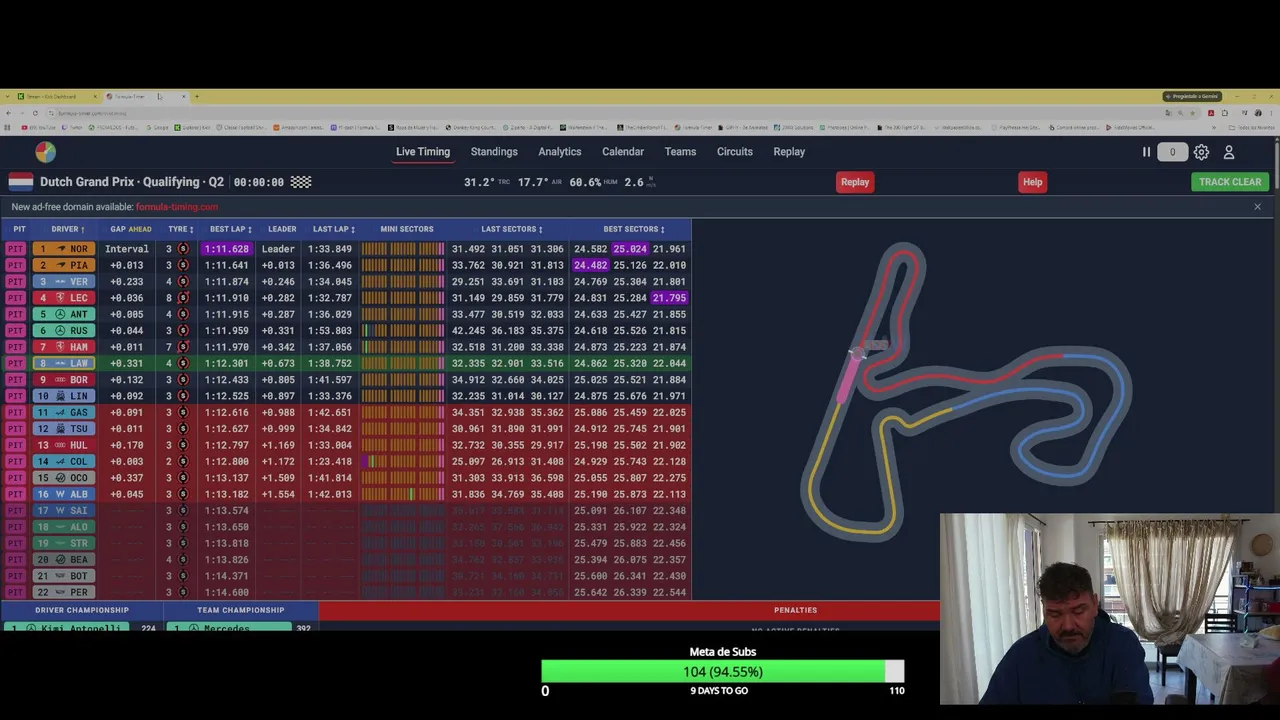Click the webcam video overlay

point(1110,610)
